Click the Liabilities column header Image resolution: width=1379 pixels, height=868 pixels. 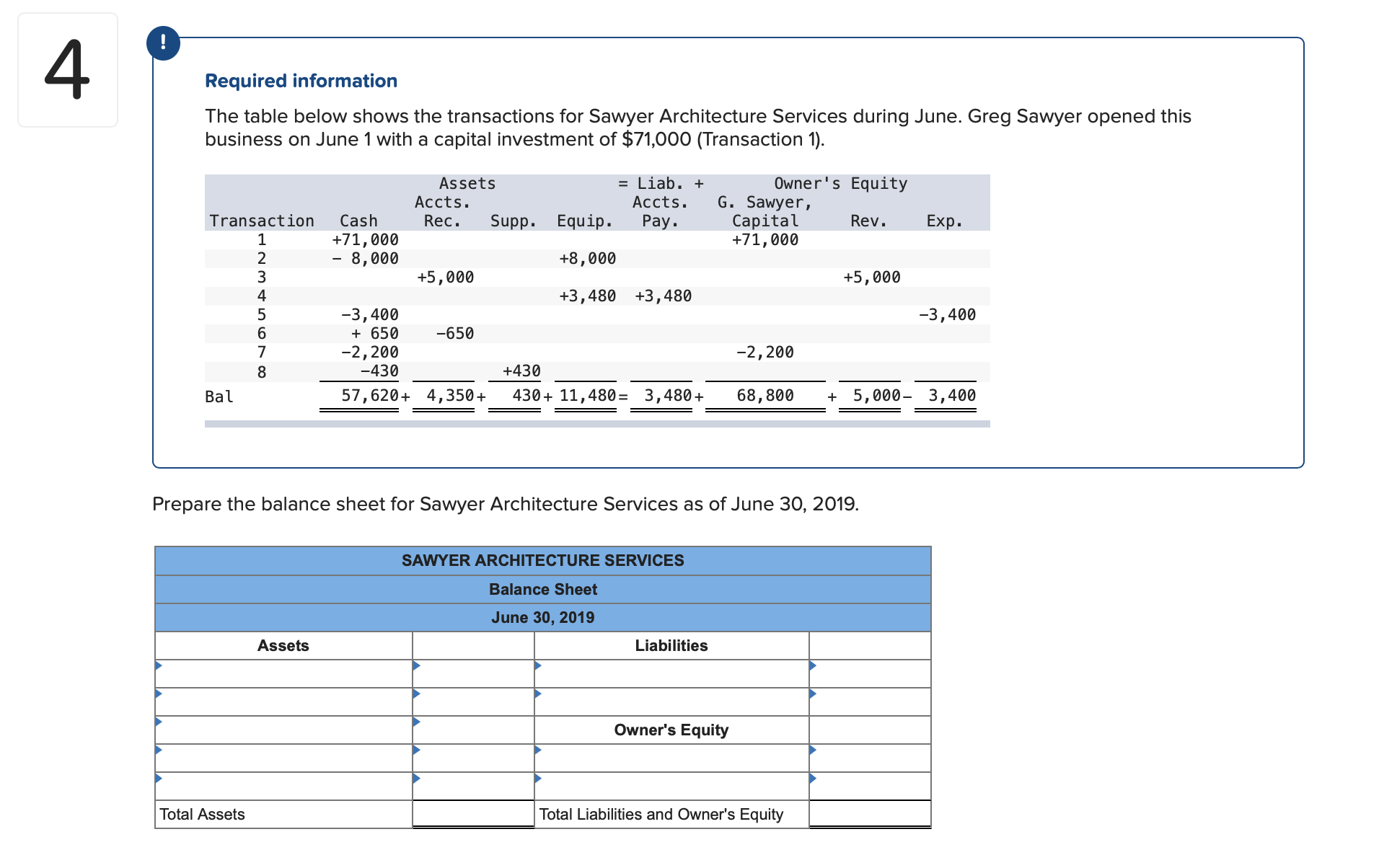pos(671,646)
